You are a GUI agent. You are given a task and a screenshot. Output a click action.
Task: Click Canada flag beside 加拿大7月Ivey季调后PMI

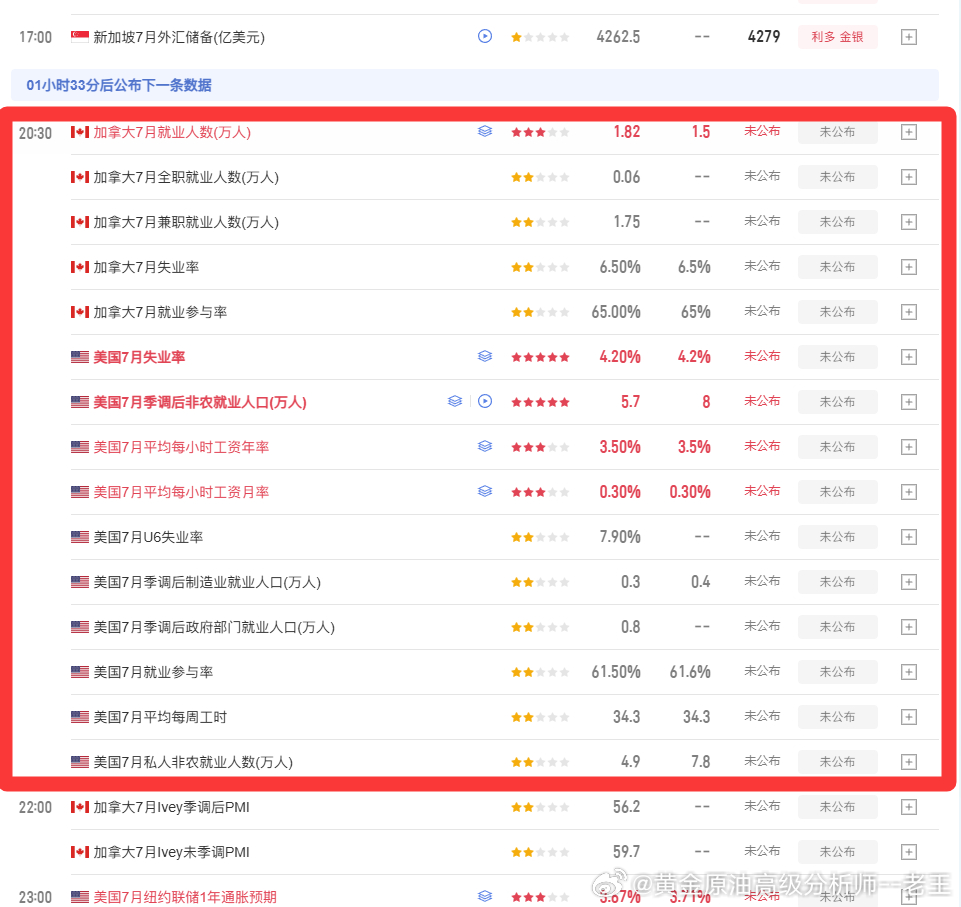80,807
